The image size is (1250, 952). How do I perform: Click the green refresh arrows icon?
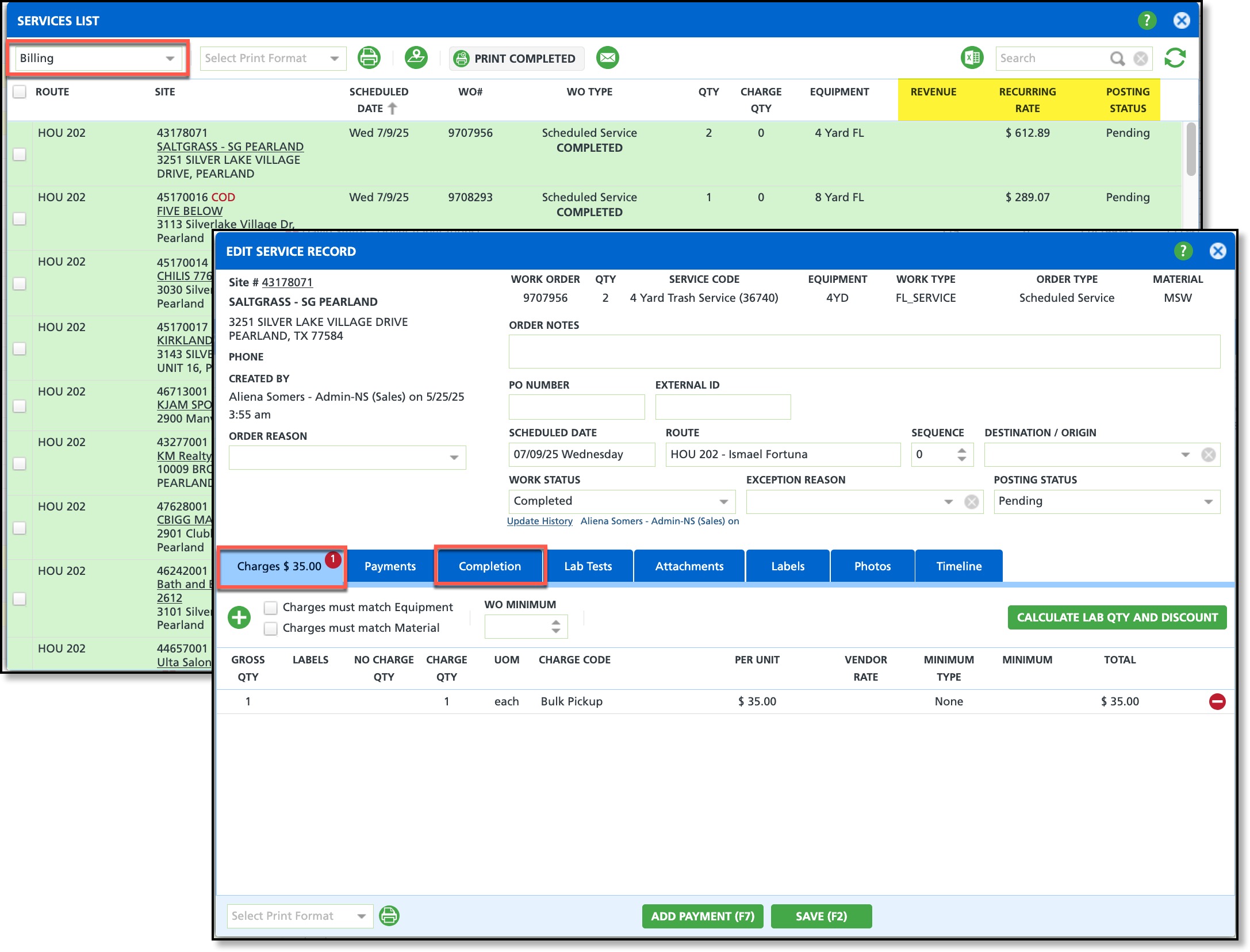click(1175, 58)
